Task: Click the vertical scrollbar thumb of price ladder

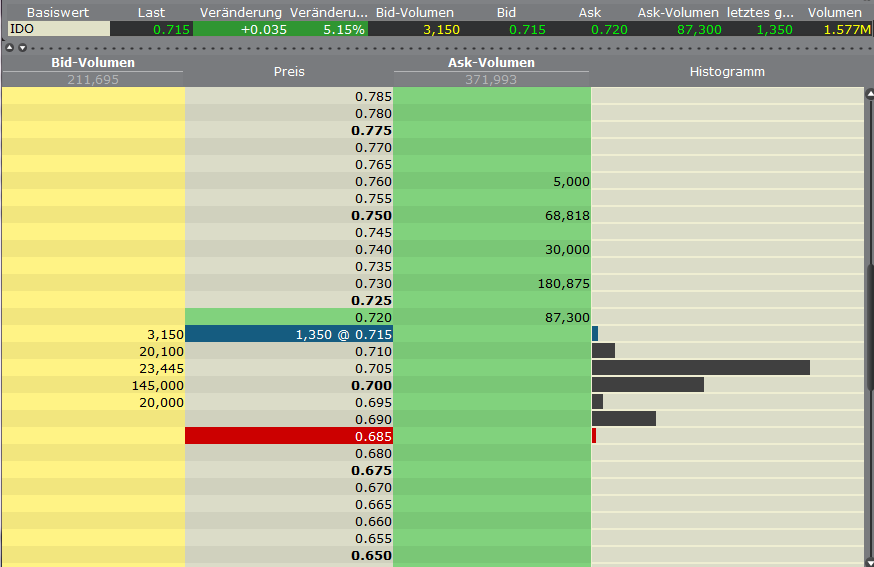Action: tap(870, 328)
